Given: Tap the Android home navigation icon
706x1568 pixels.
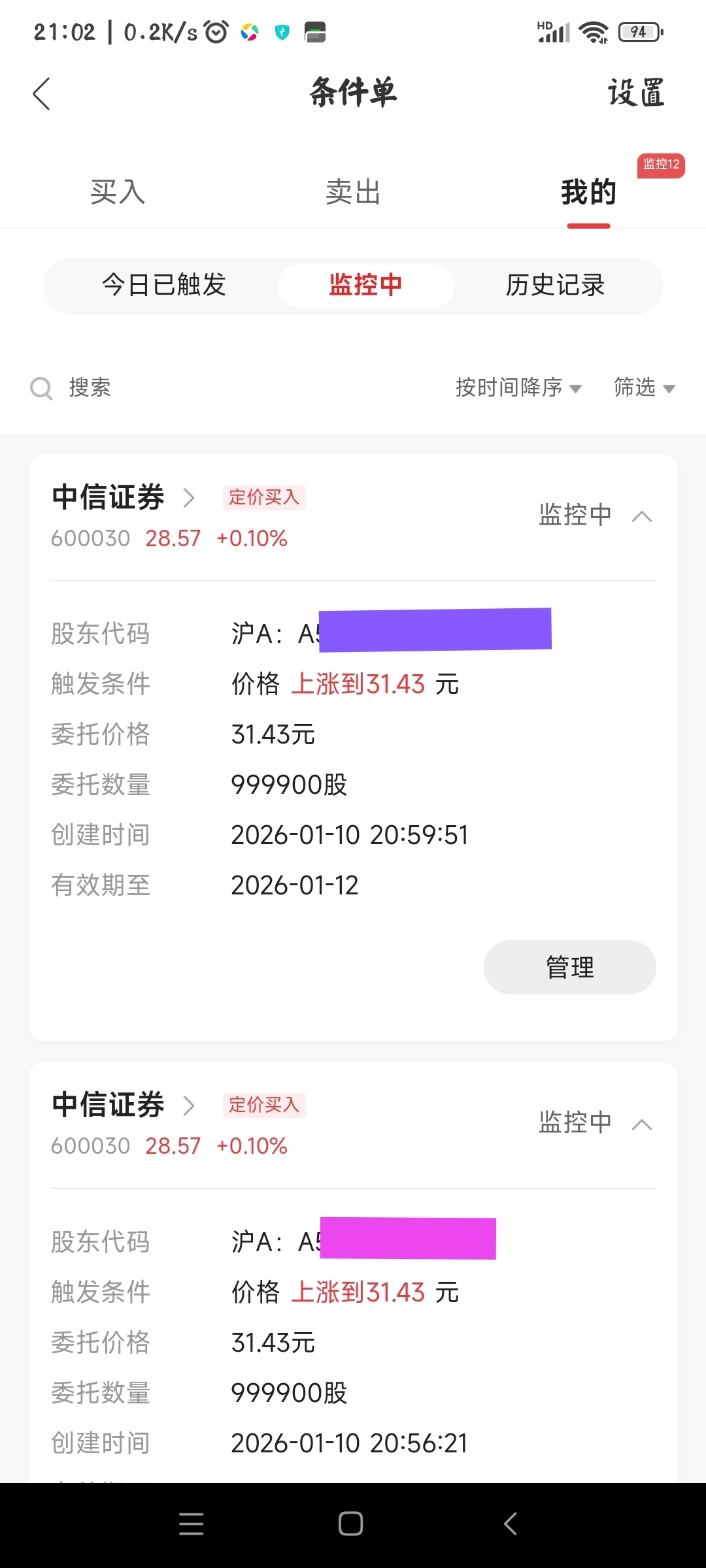Looking at the screenshot, I should (351, 1524).
